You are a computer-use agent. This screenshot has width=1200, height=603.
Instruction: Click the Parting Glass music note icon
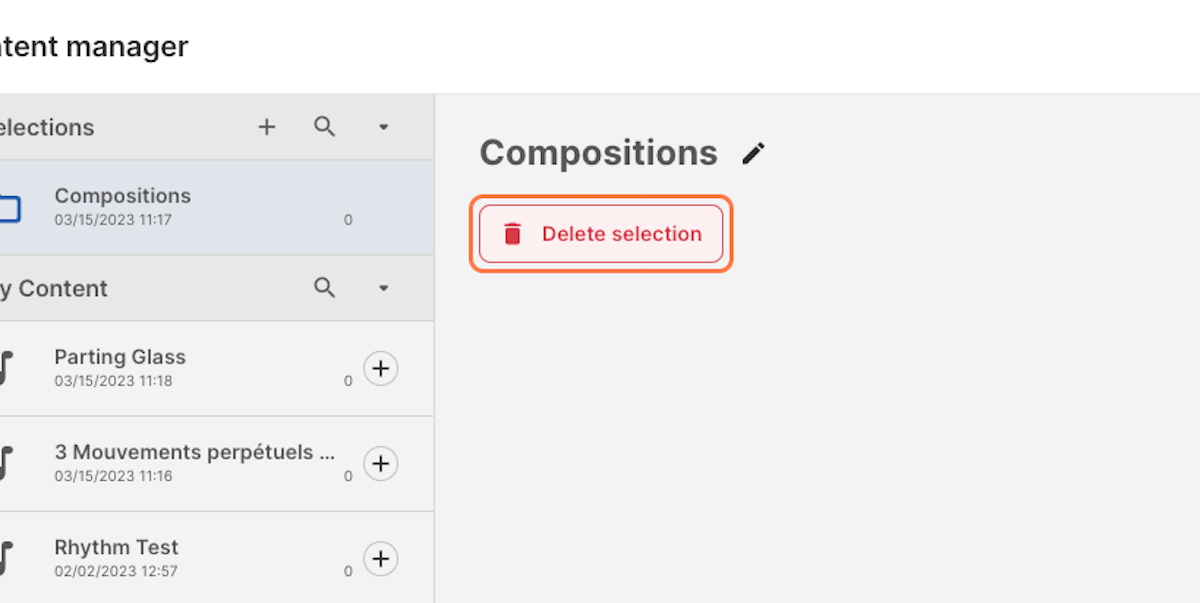pyautogui.click(x=6, y=369)
